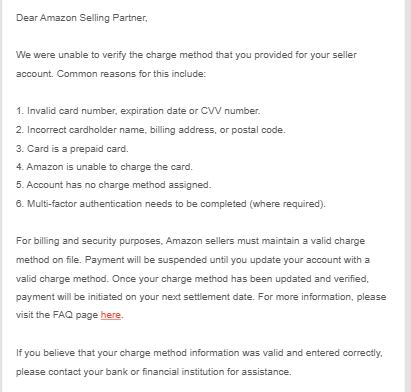Click 'Common reasons for this include' text

pos(131,73)
